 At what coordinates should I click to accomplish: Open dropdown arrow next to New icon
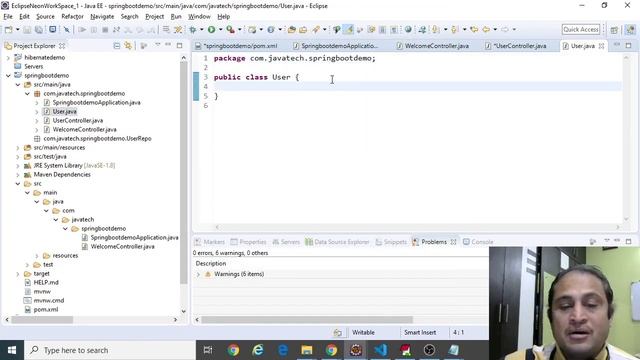[x=18, y=29]
